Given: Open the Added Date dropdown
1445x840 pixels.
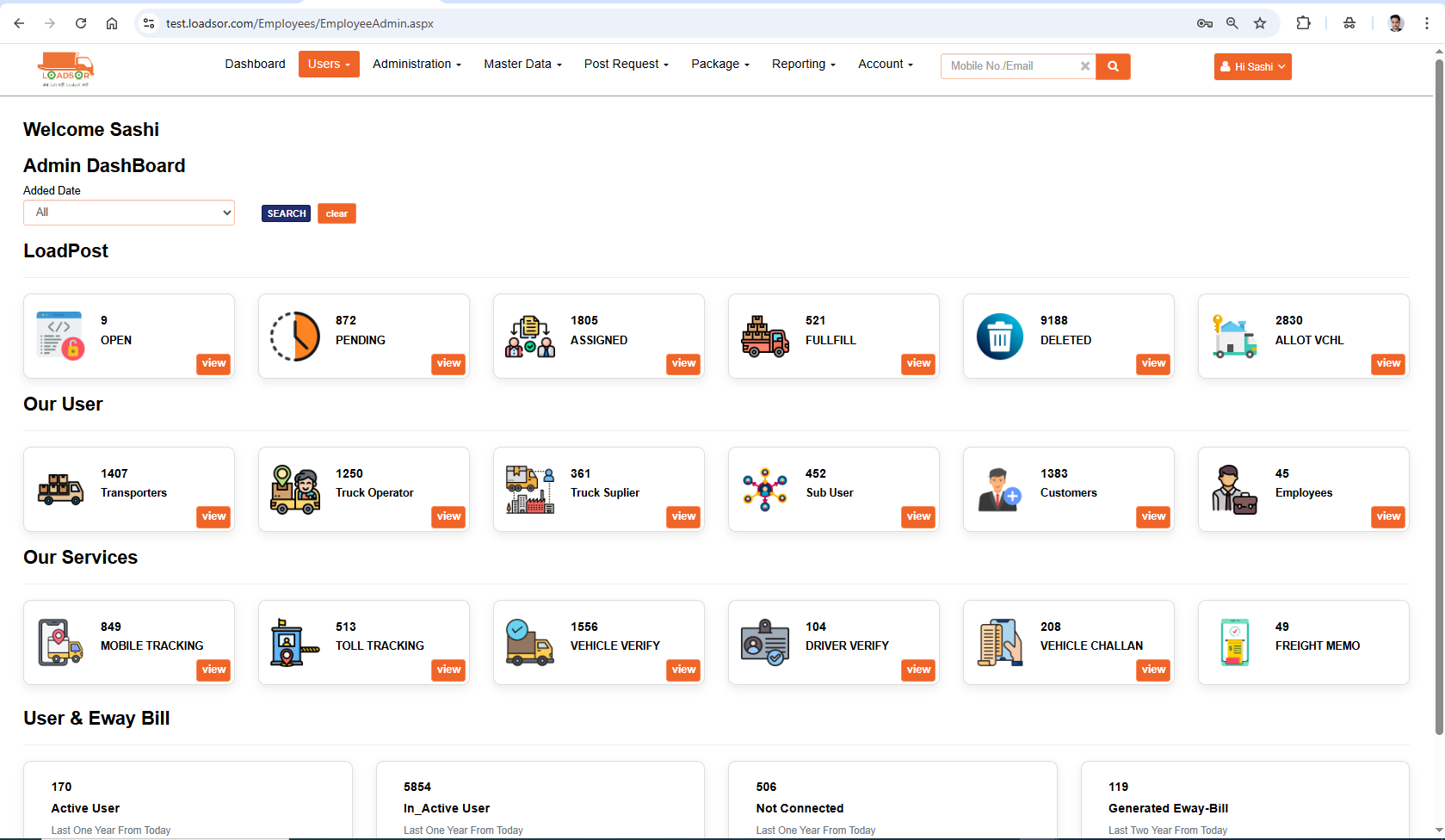Looking at the screenshot, I should click(x=129, y=213).
